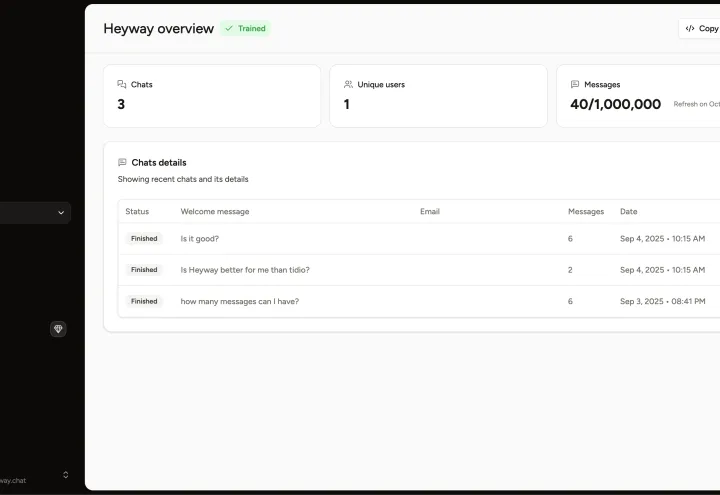
Task: Click the message count 2 in tidio row
Action: [570, 270]
